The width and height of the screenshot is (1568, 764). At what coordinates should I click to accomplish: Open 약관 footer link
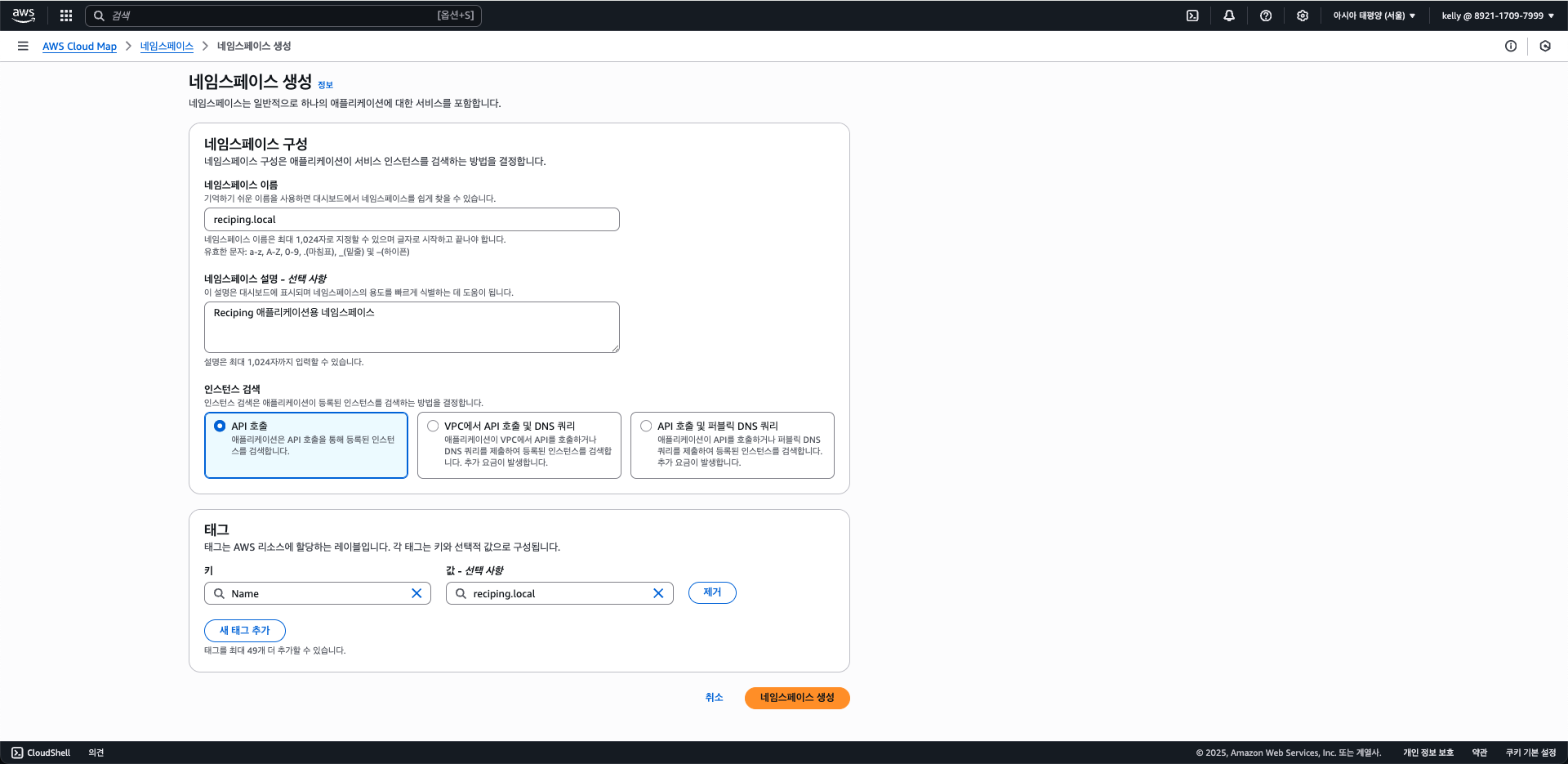(1480, 753)
